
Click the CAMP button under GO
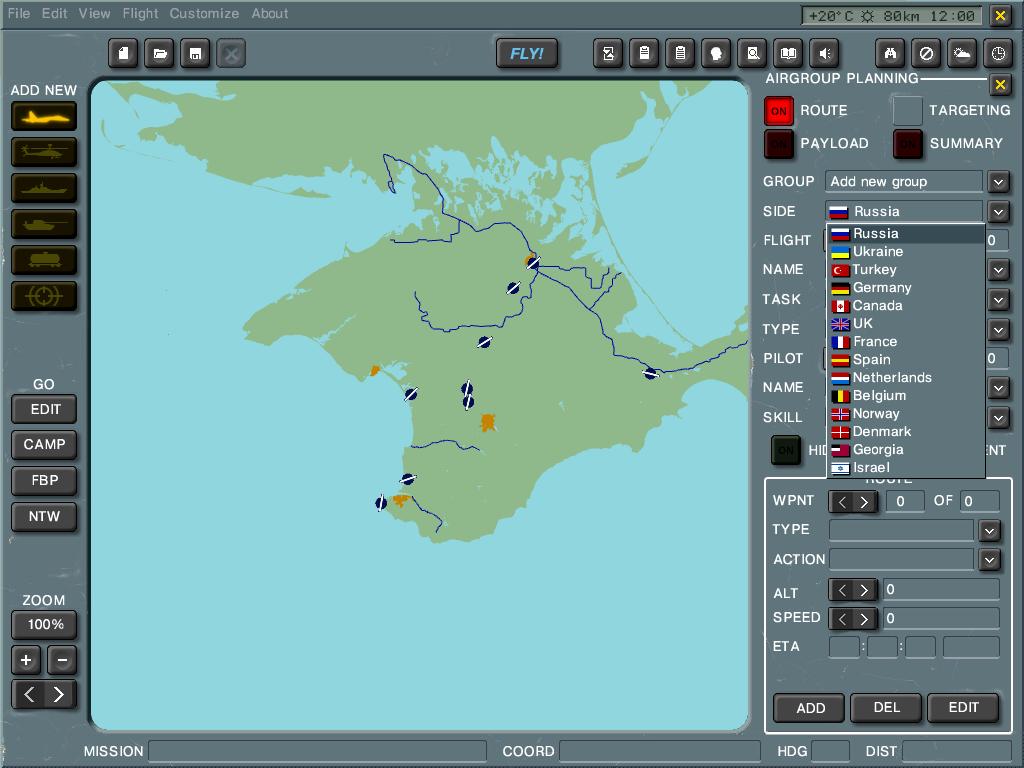44,445
